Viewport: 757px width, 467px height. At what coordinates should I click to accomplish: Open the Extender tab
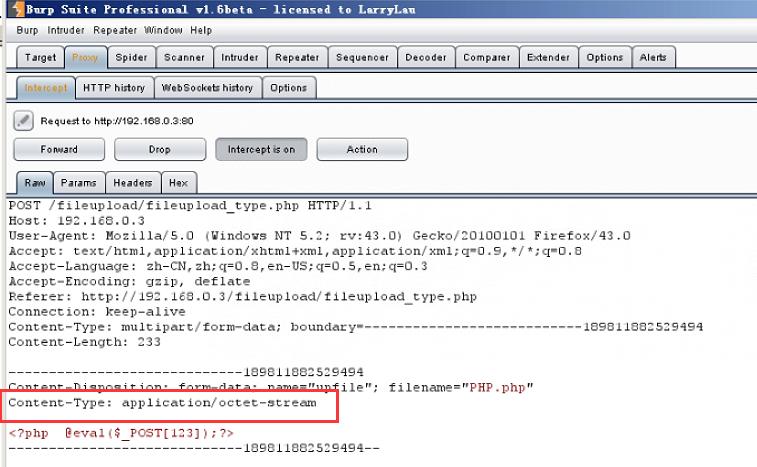[548, 57]
